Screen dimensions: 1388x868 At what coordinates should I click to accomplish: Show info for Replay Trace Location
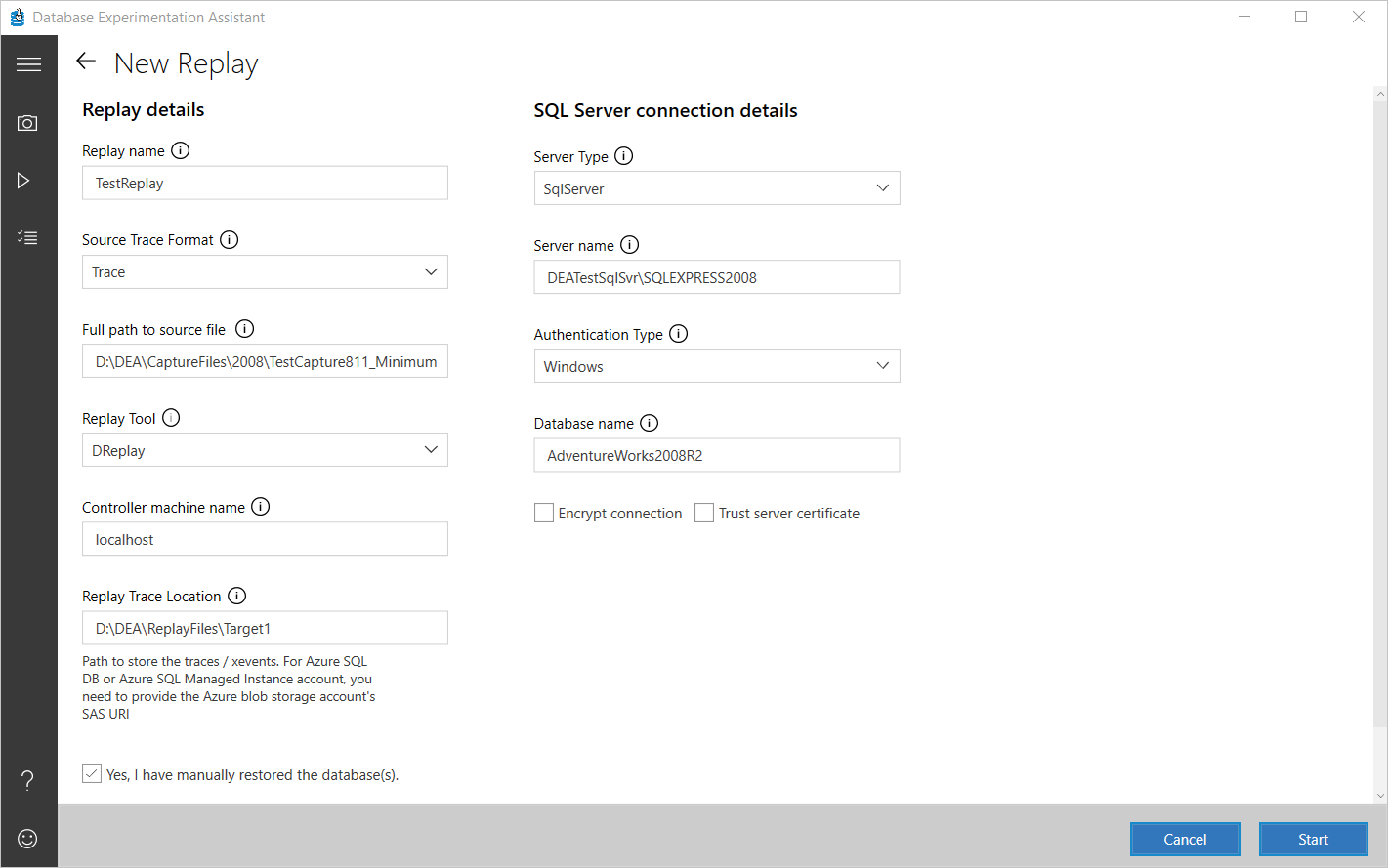click(237, 596)
